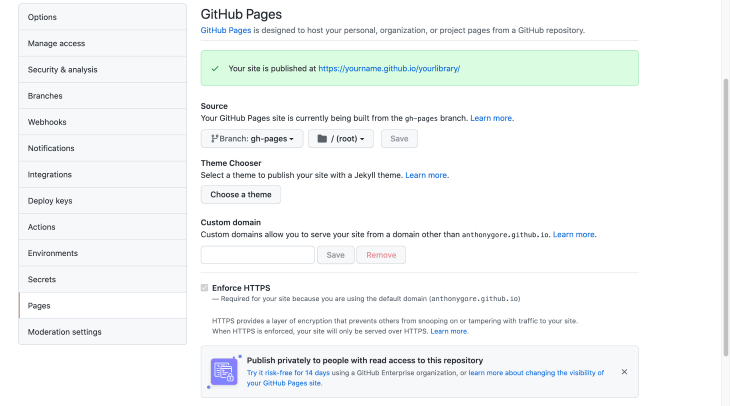The image size is (730, 406).
Task: Click the page vertical scrollbar
Action: [x=726, y=217]
